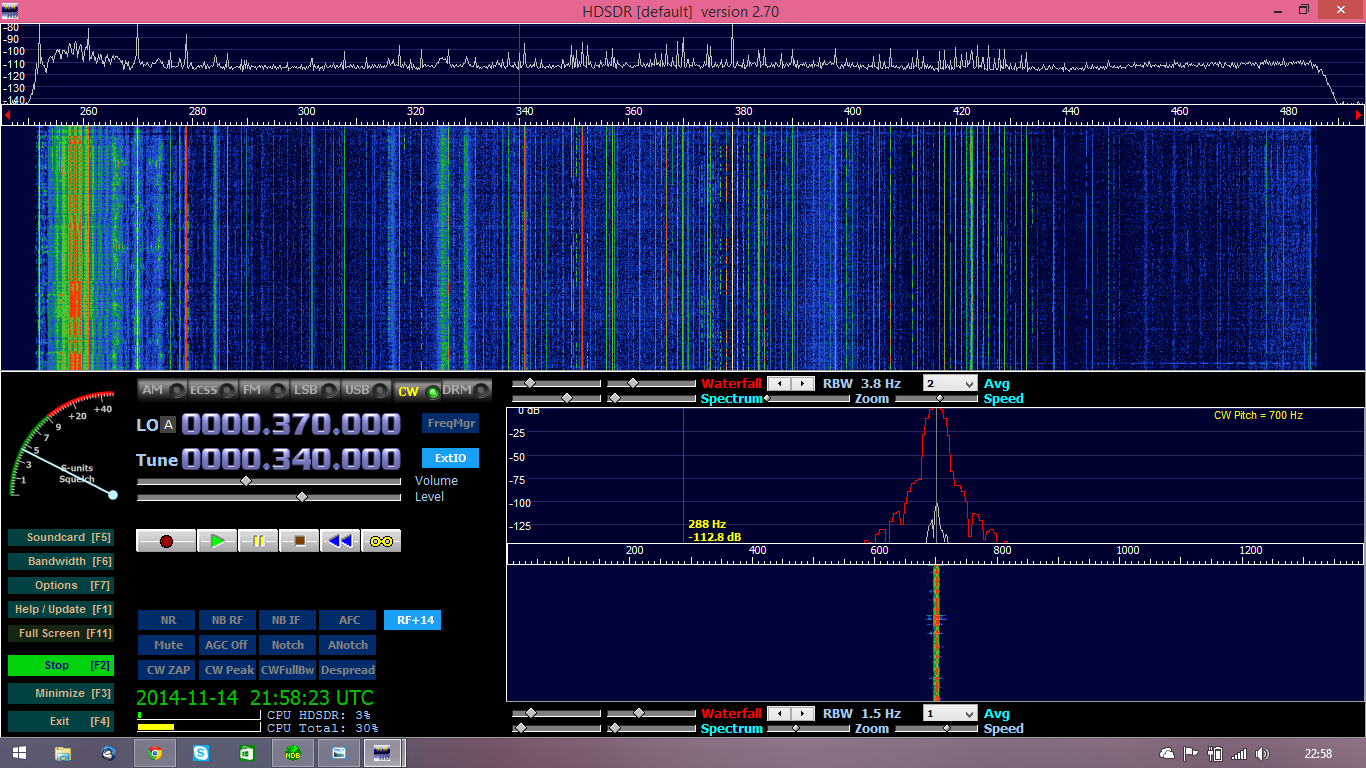Image resolution: width=1366 pixels, height=768 pixels.
Task: Select AM demodulation mode
Action: pos(162,390)
